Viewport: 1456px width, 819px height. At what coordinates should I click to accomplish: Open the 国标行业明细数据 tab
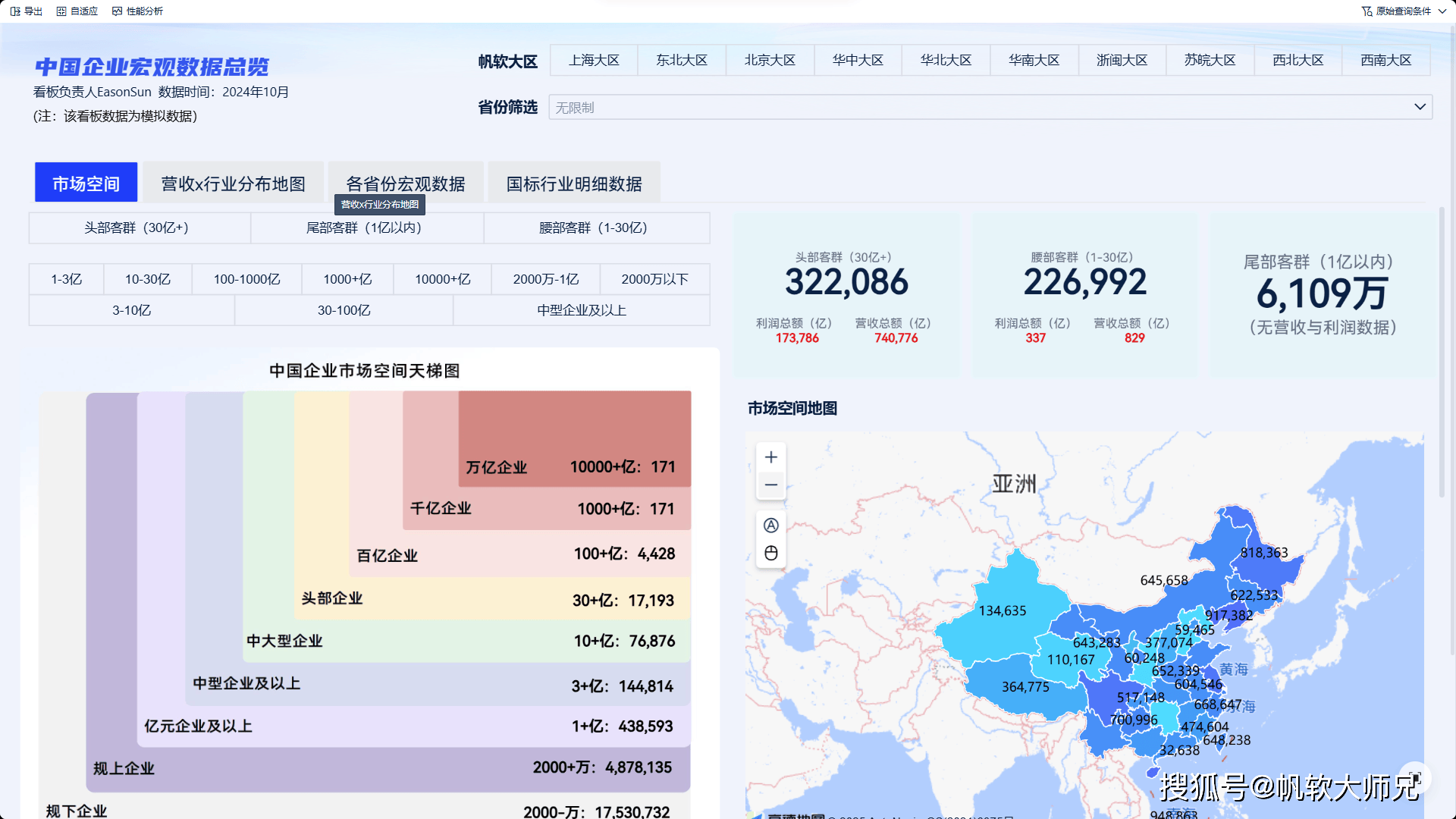[574, 182]
